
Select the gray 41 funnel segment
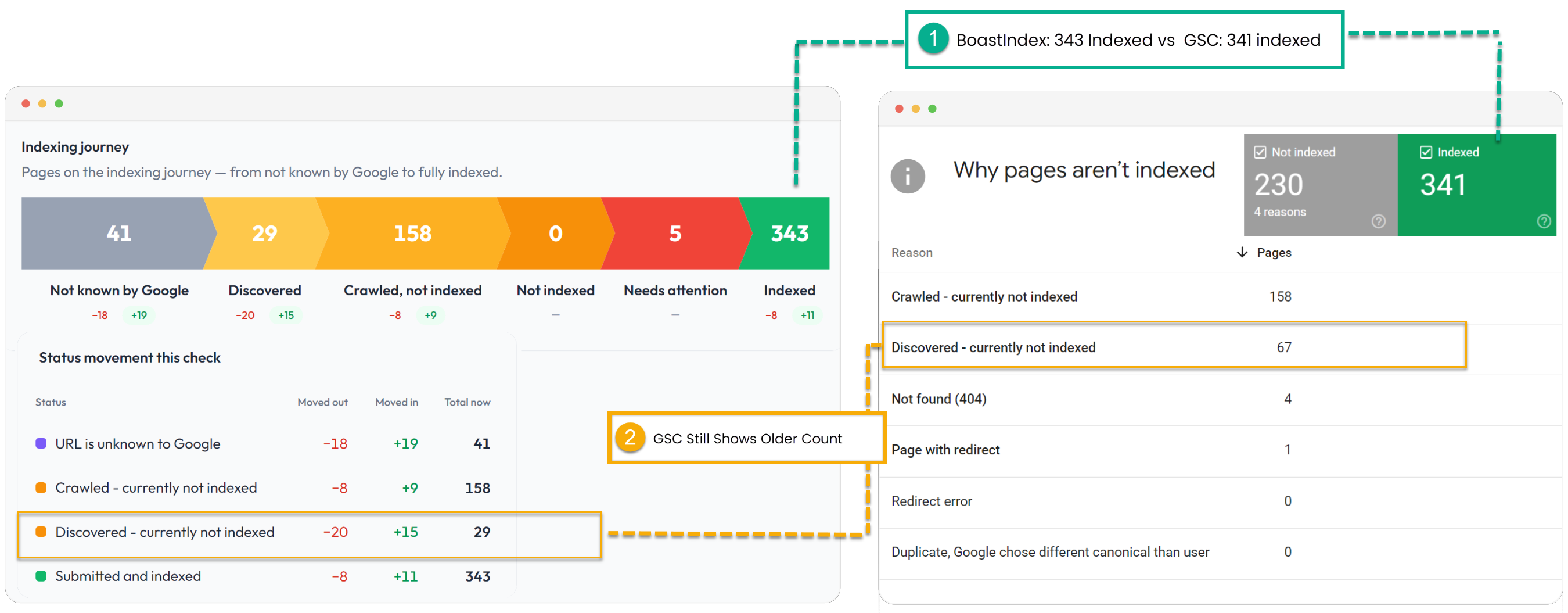tap(118, 233)
